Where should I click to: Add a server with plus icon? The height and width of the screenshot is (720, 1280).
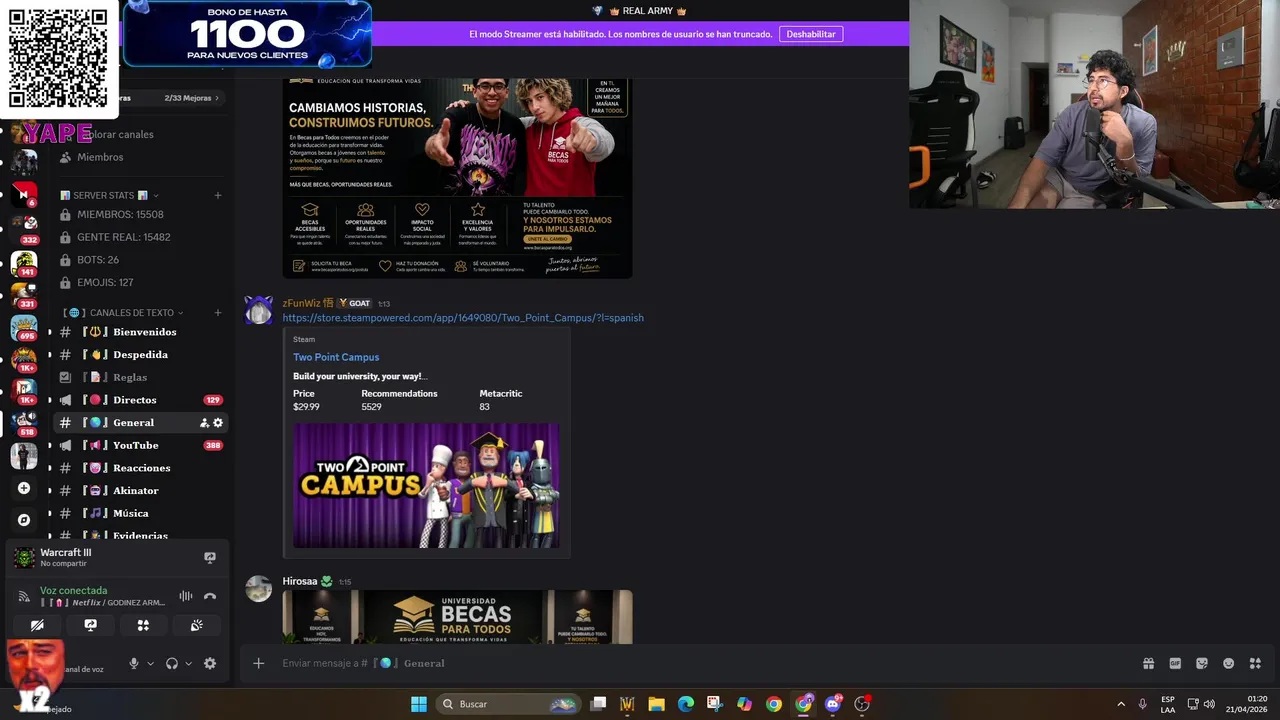click(24, 488)
